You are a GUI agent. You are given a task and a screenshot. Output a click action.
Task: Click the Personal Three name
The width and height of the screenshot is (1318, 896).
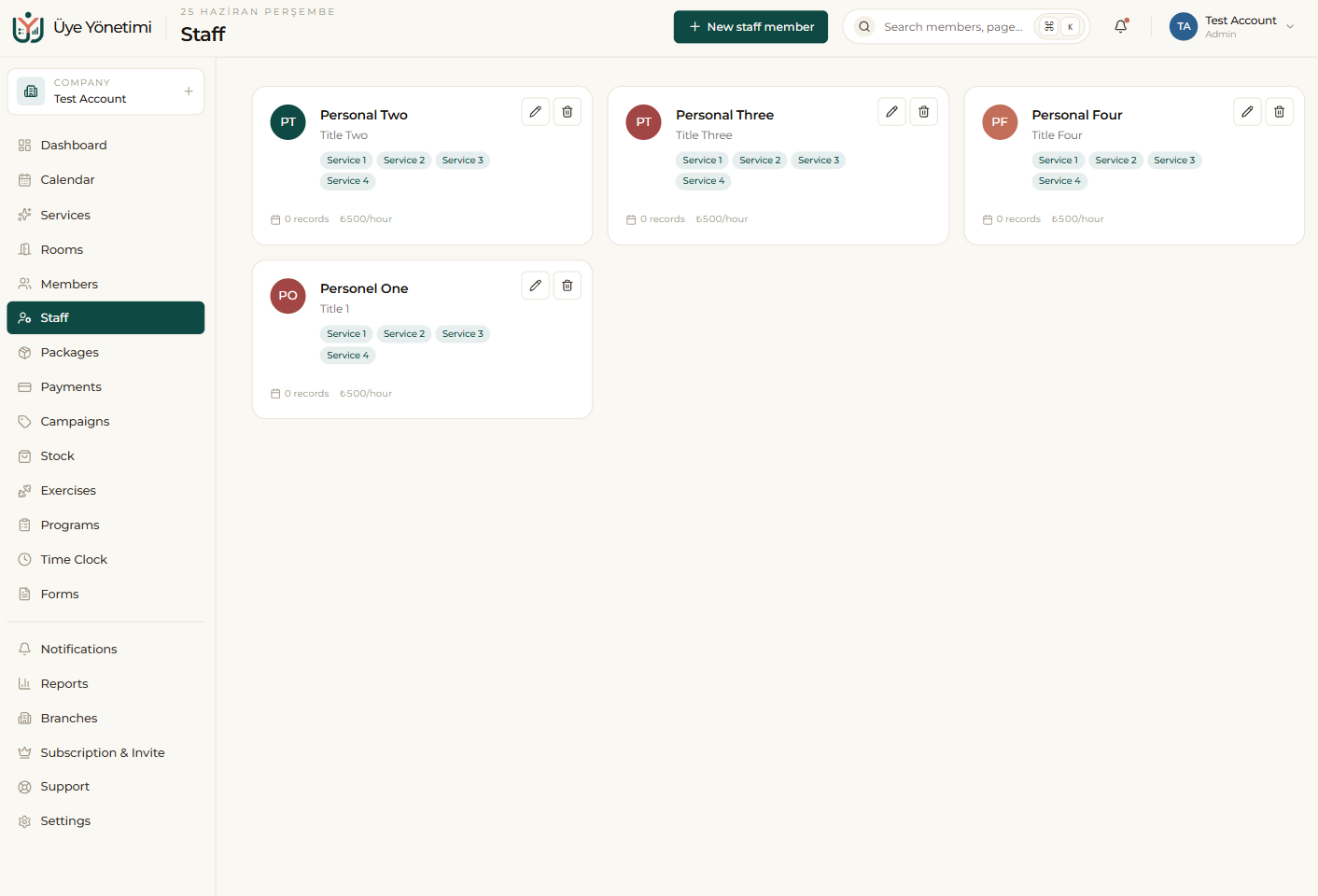[724, 115]
